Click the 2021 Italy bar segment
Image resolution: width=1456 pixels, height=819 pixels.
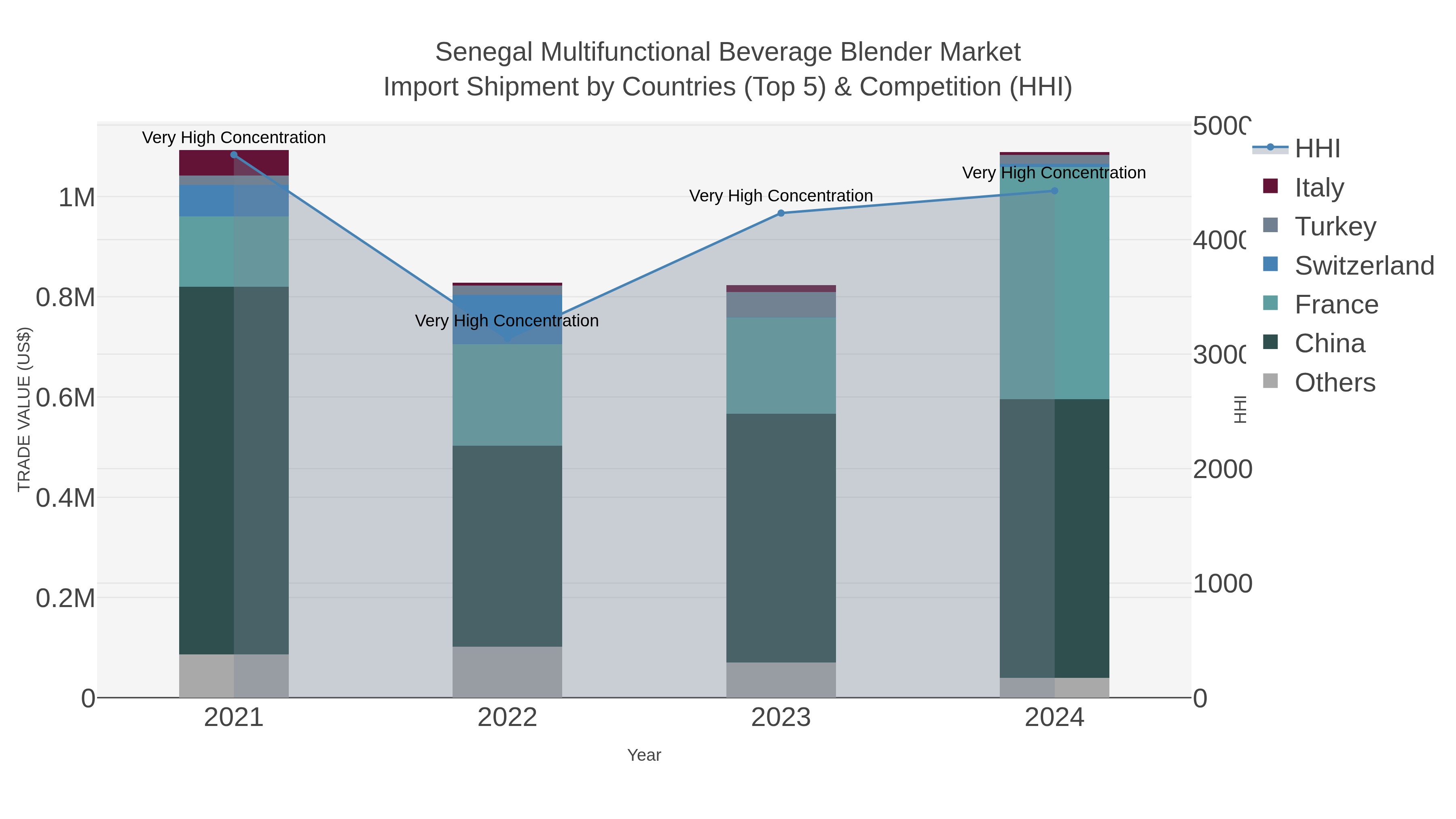point(234,163)
